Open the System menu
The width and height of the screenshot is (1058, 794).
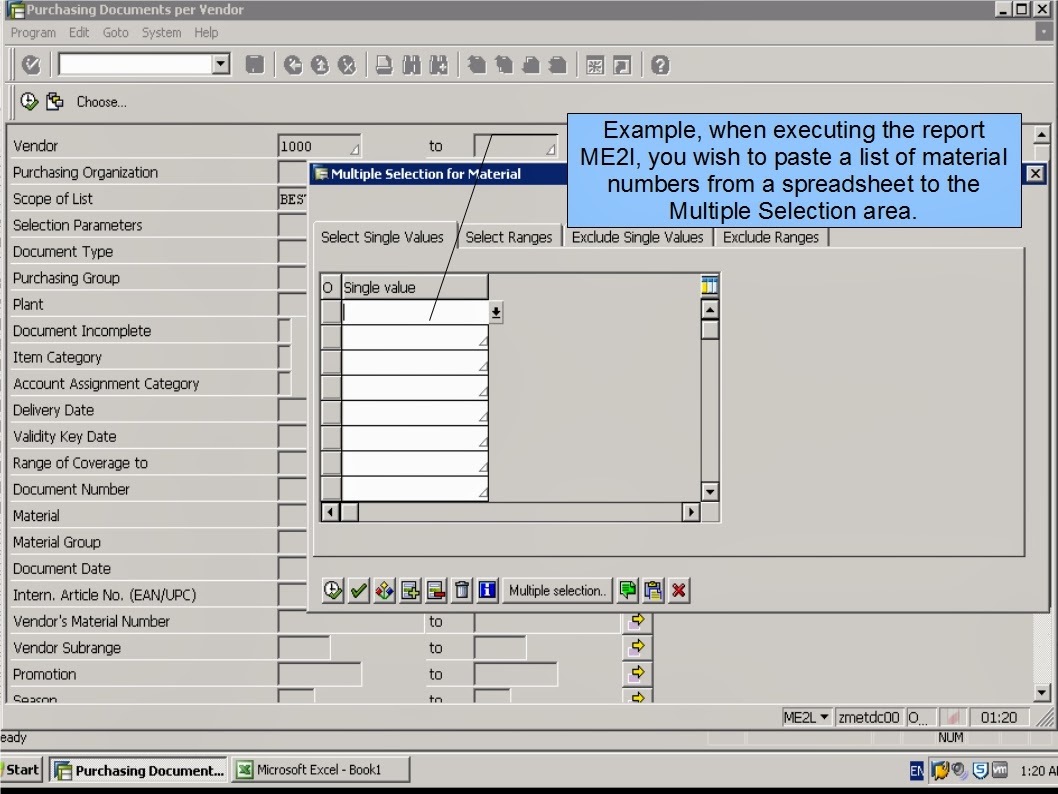(161, 32)
